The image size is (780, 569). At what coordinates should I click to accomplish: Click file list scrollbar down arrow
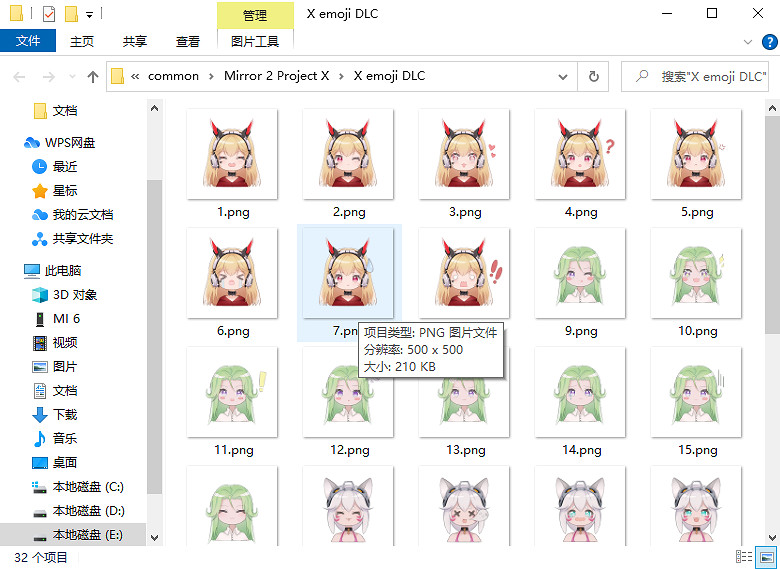(x=773, y=538)
